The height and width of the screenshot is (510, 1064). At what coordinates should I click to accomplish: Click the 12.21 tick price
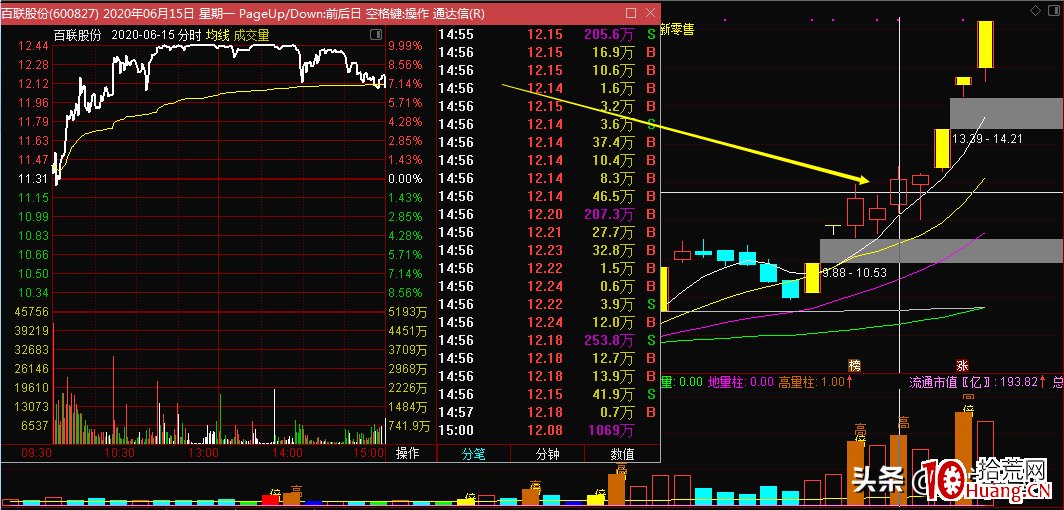[546, 232]
